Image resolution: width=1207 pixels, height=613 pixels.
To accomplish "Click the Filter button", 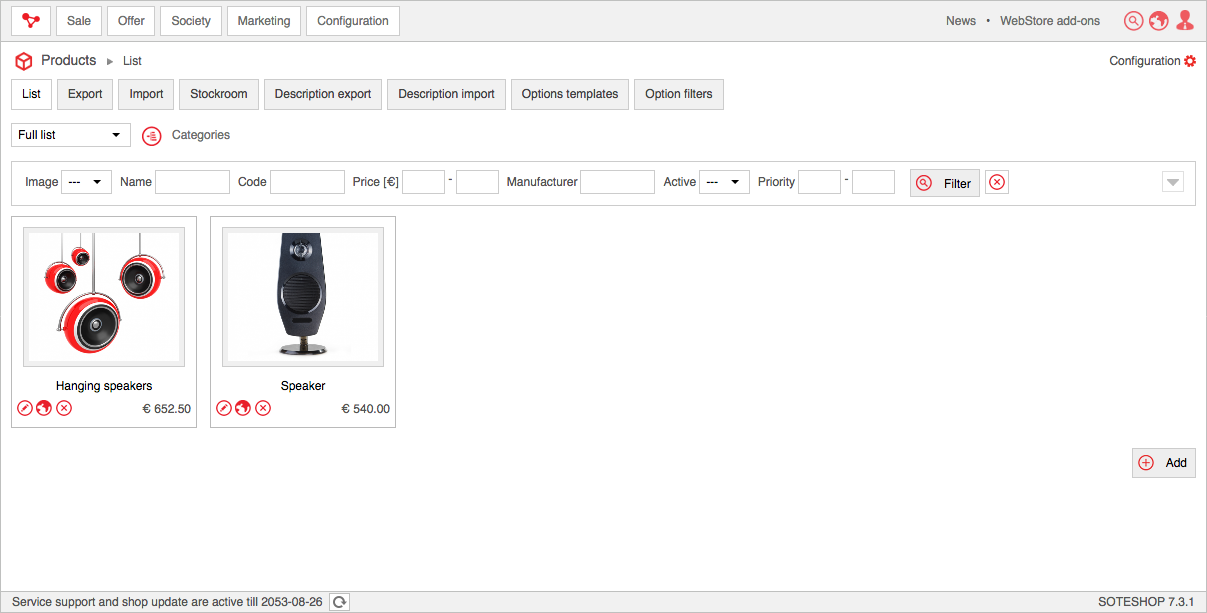I will tap(945, 183).
